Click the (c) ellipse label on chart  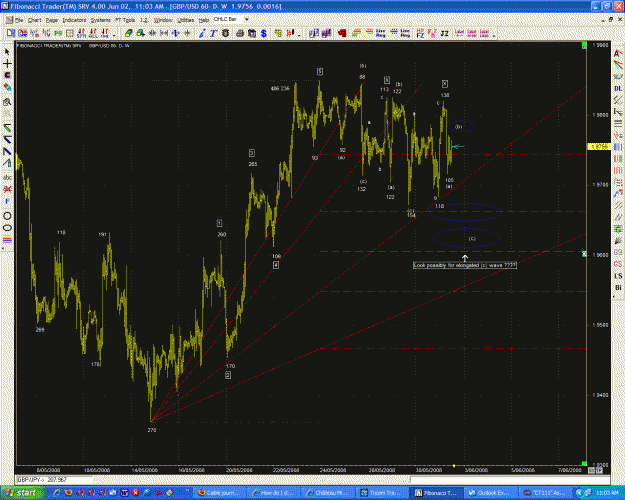[472, 238]
